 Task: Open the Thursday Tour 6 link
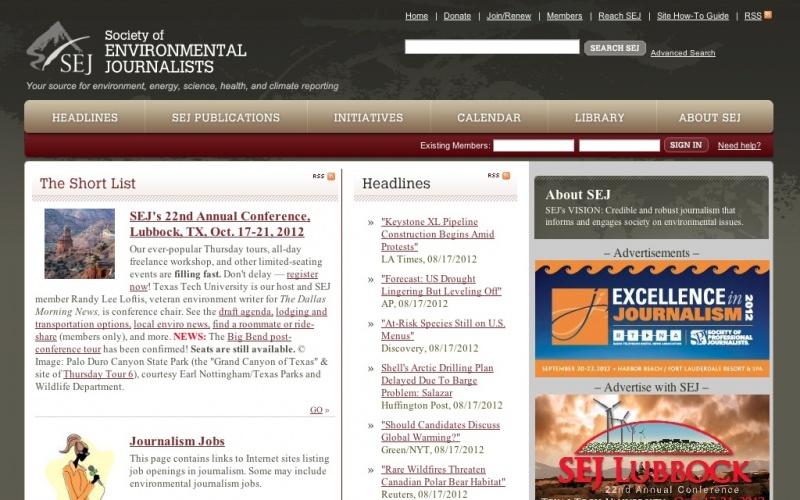pos(98,374)
